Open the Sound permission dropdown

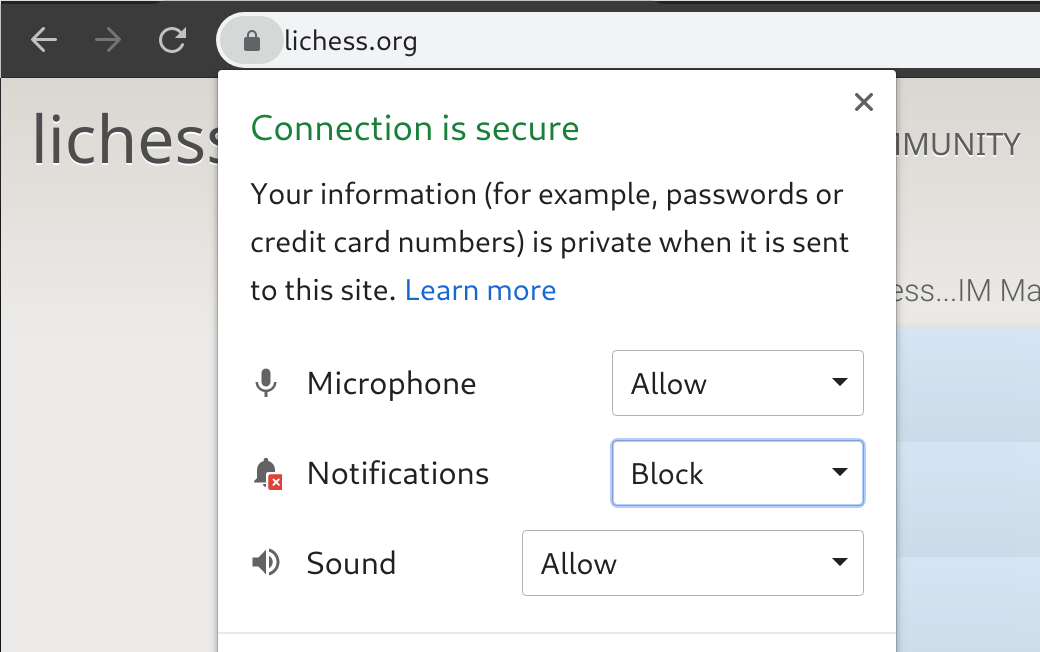click(x=692, y=563)
